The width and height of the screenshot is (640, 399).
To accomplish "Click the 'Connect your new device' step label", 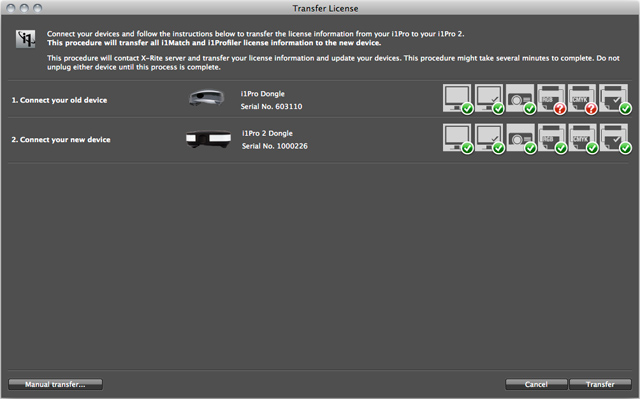I will (x=61, y=140).
